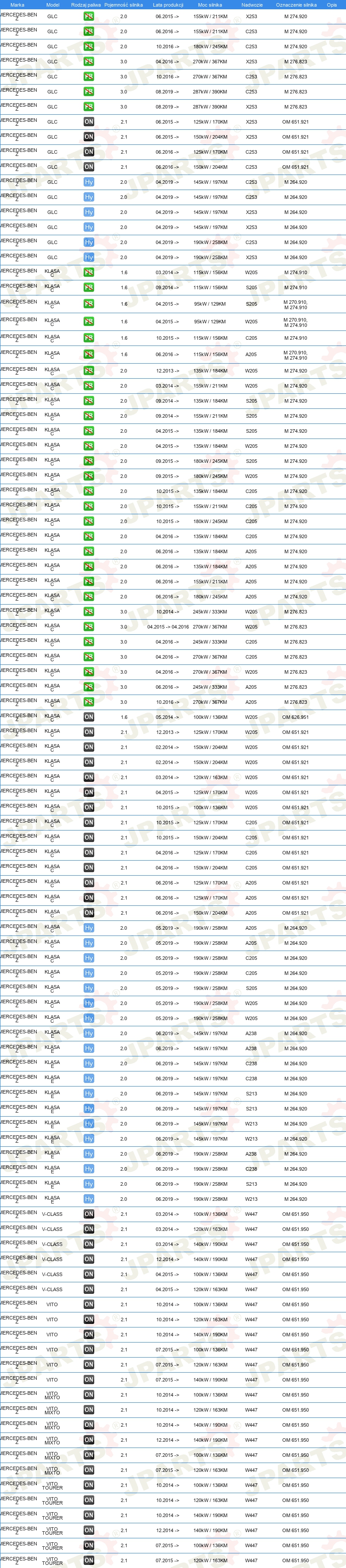Click diesel ON icon for GLC 06.2016 150kW C253
346x1568 pixels.
[x=89, y=167]
